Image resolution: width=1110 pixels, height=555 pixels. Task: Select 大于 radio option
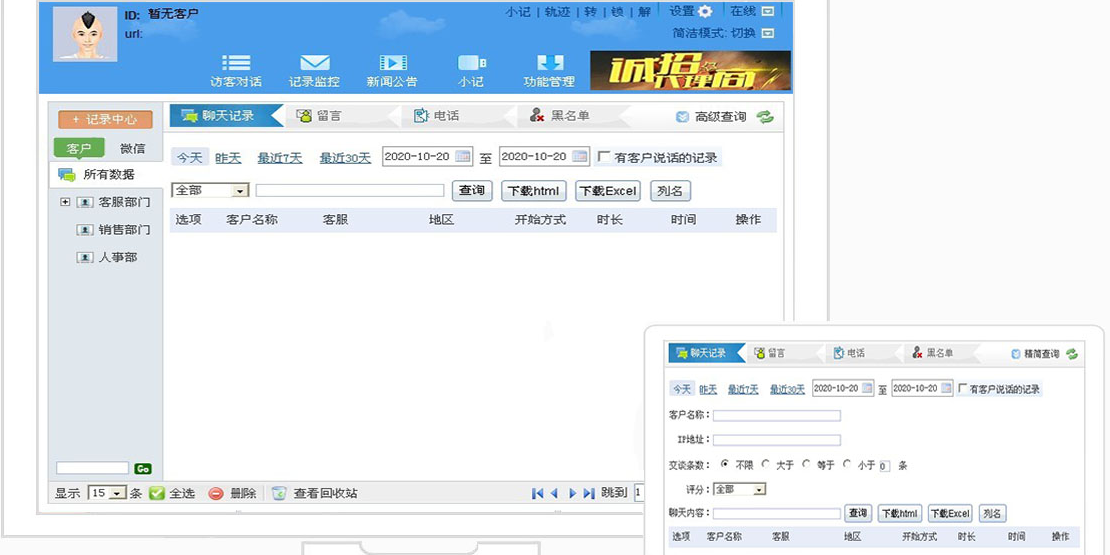coord(765,464)
